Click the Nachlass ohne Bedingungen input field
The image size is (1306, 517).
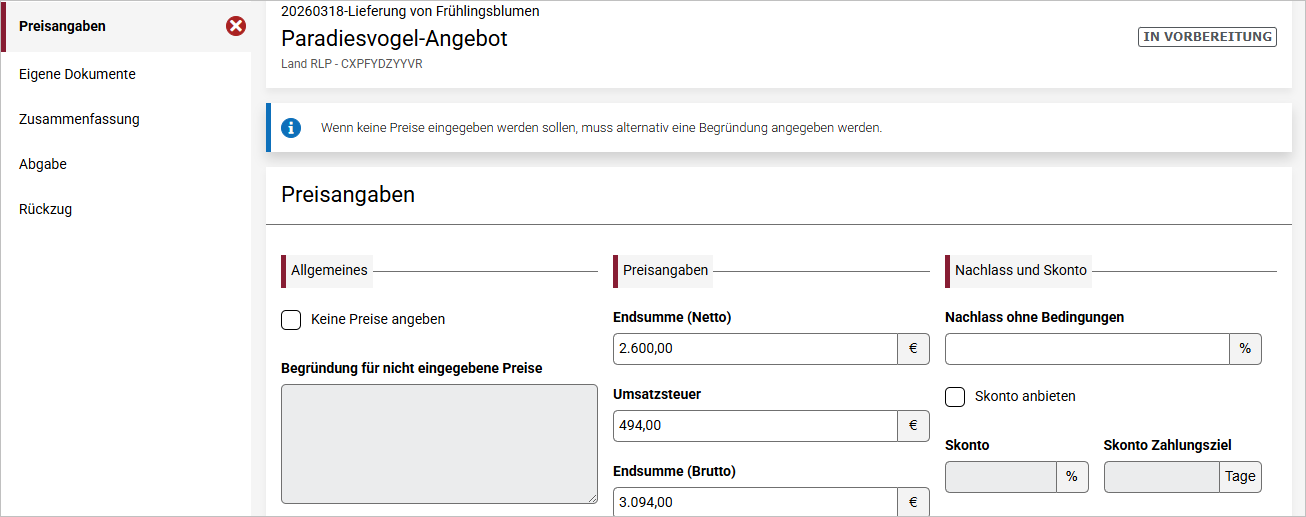pos(1087,349)
